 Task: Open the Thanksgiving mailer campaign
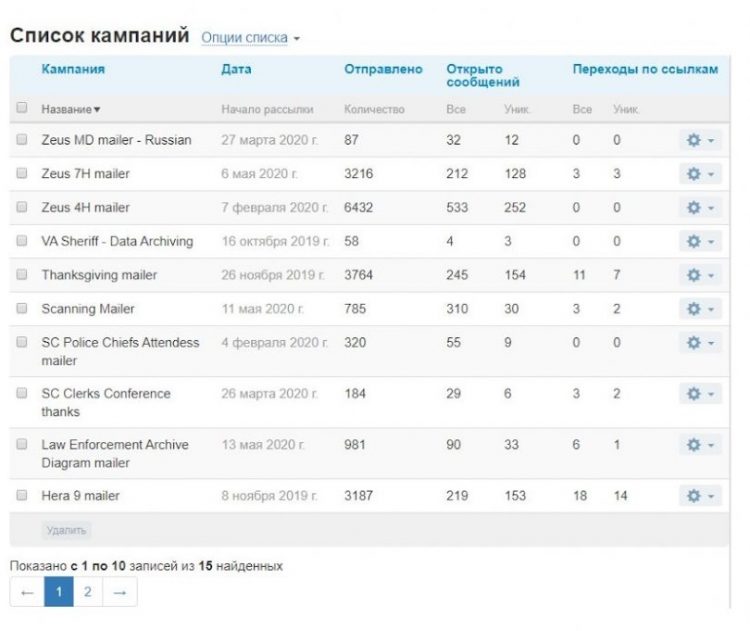click(99, 275)
